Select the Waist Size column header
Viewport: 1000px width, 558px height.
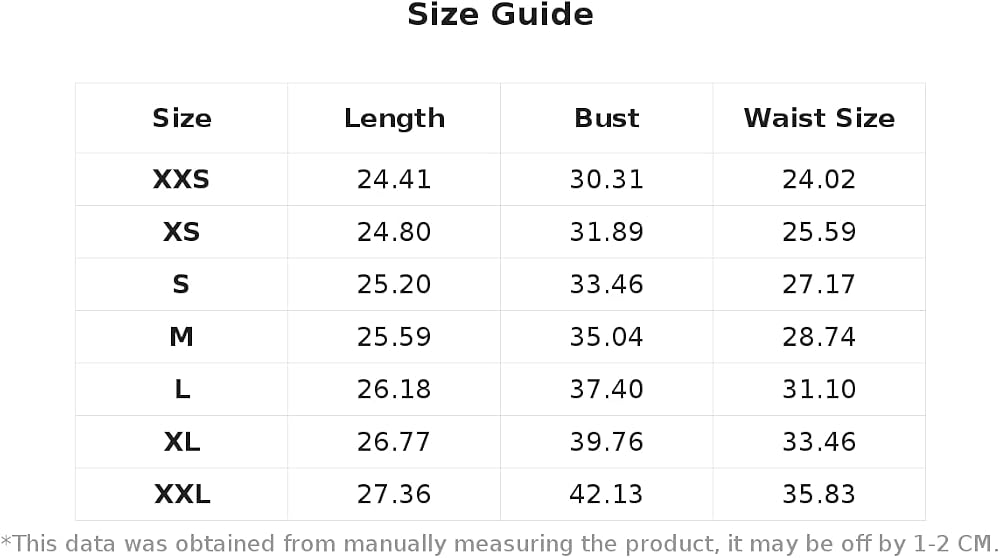coord(819,118)
